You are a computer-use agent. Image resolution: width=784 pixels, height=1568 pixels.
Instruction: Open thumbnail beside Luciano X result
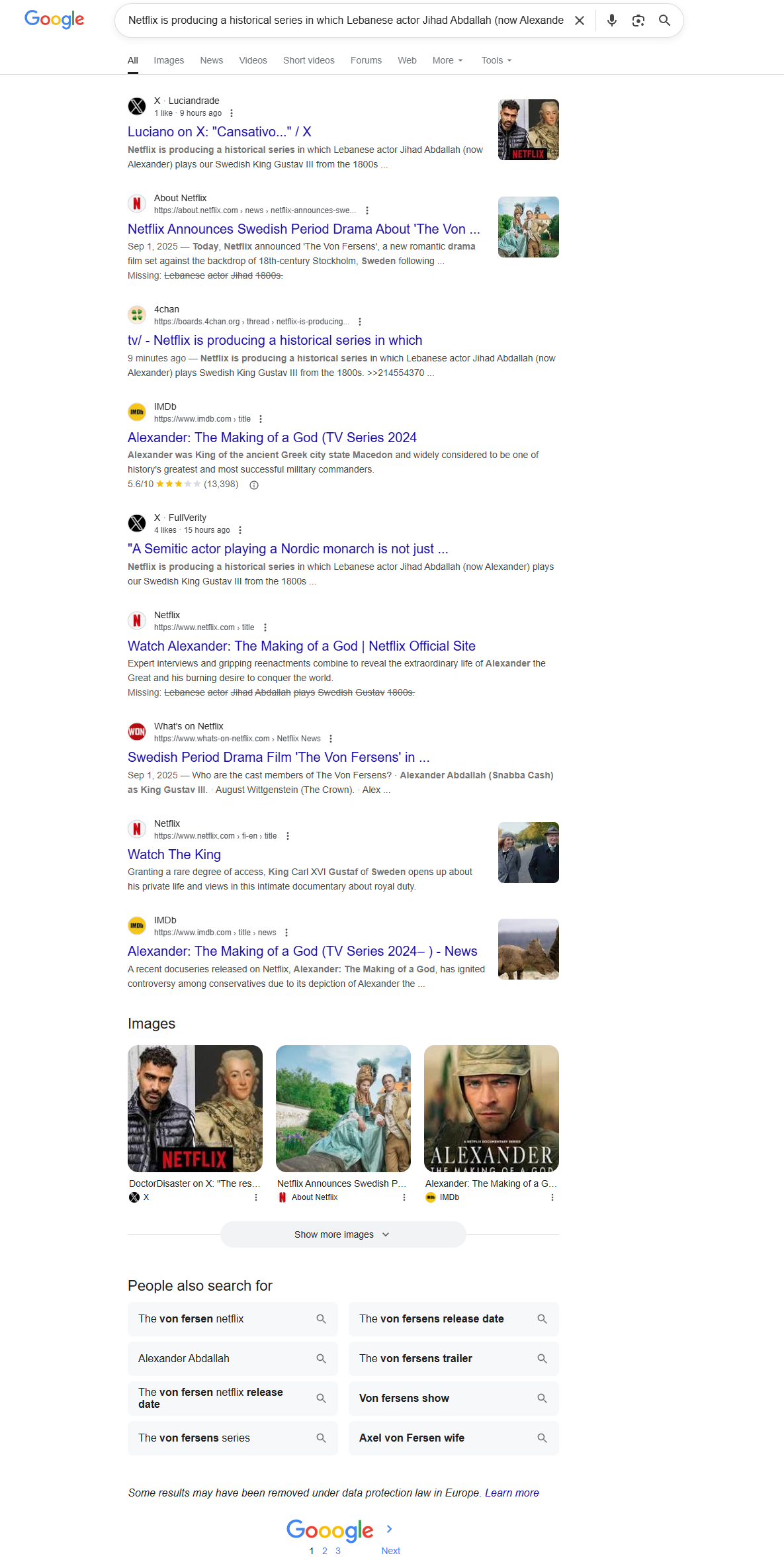(x=529, y=130)
